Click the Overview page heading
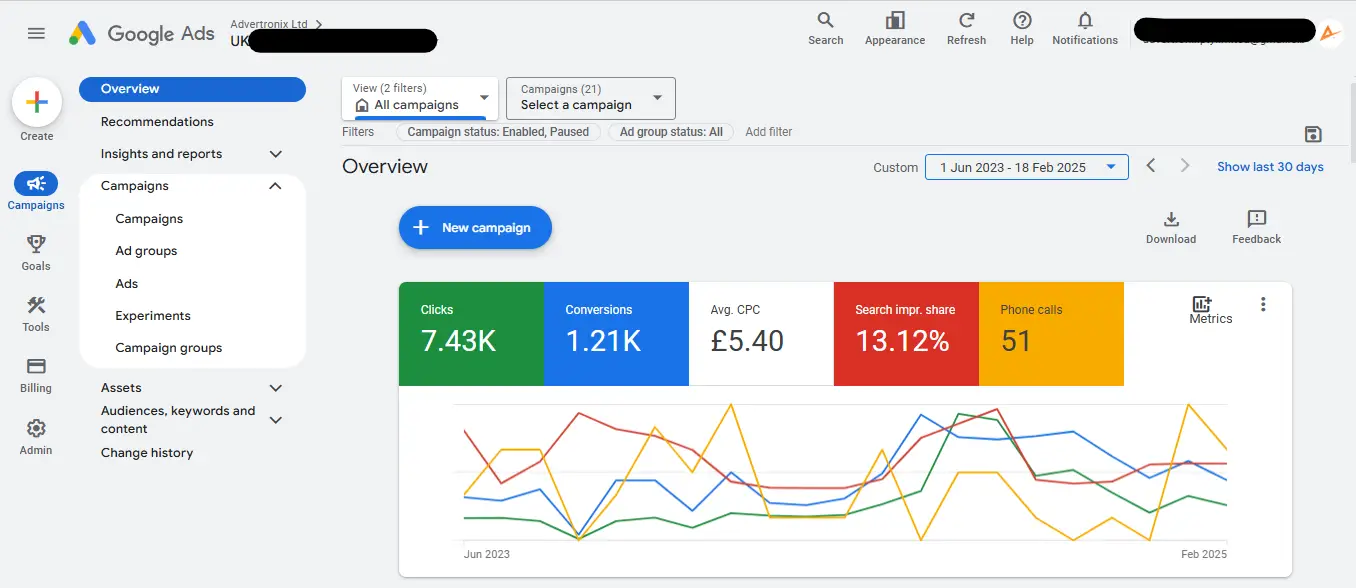The height and width of the screenshot is (588, 1356). pos(385,166)
